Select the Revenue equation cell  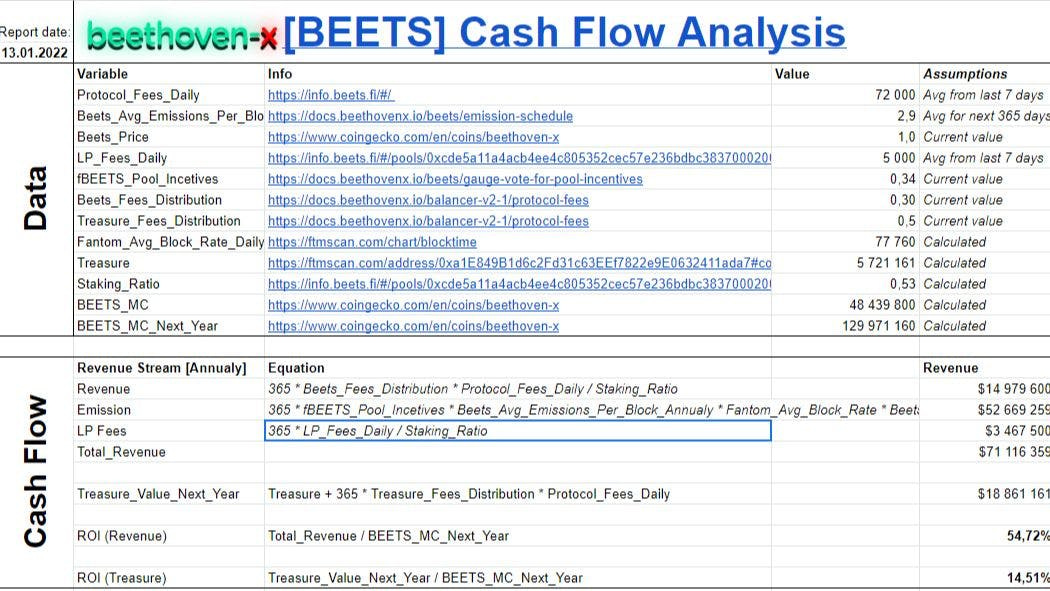(x=518, y=389)
